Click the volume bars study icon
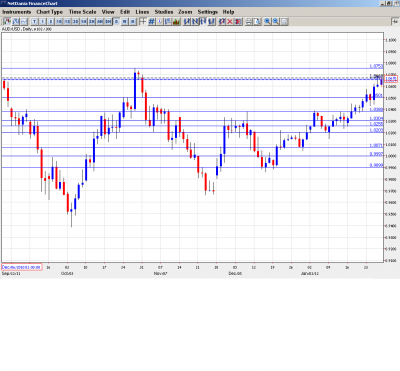The height and width of the screenshot is (371, 400). 176,22
